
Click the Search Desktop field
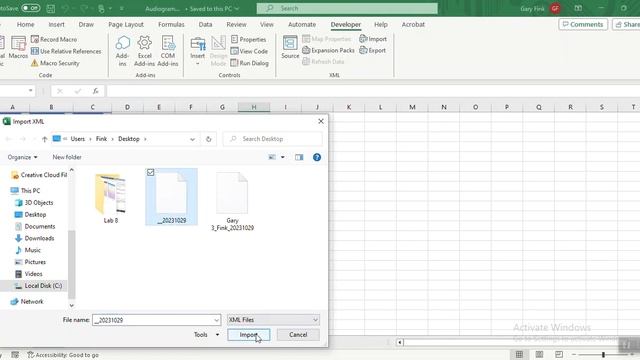click(273, 139)
